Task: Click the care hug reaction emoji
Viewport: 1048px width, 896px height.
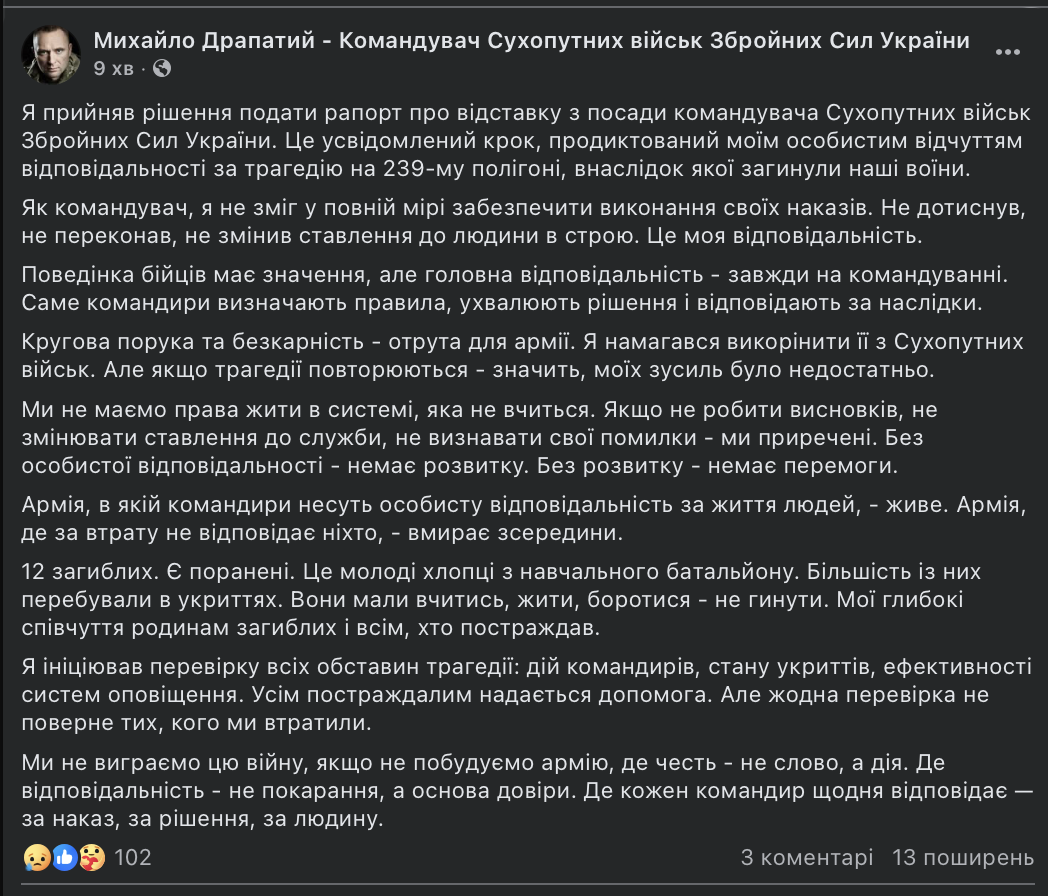Action: 92,857
